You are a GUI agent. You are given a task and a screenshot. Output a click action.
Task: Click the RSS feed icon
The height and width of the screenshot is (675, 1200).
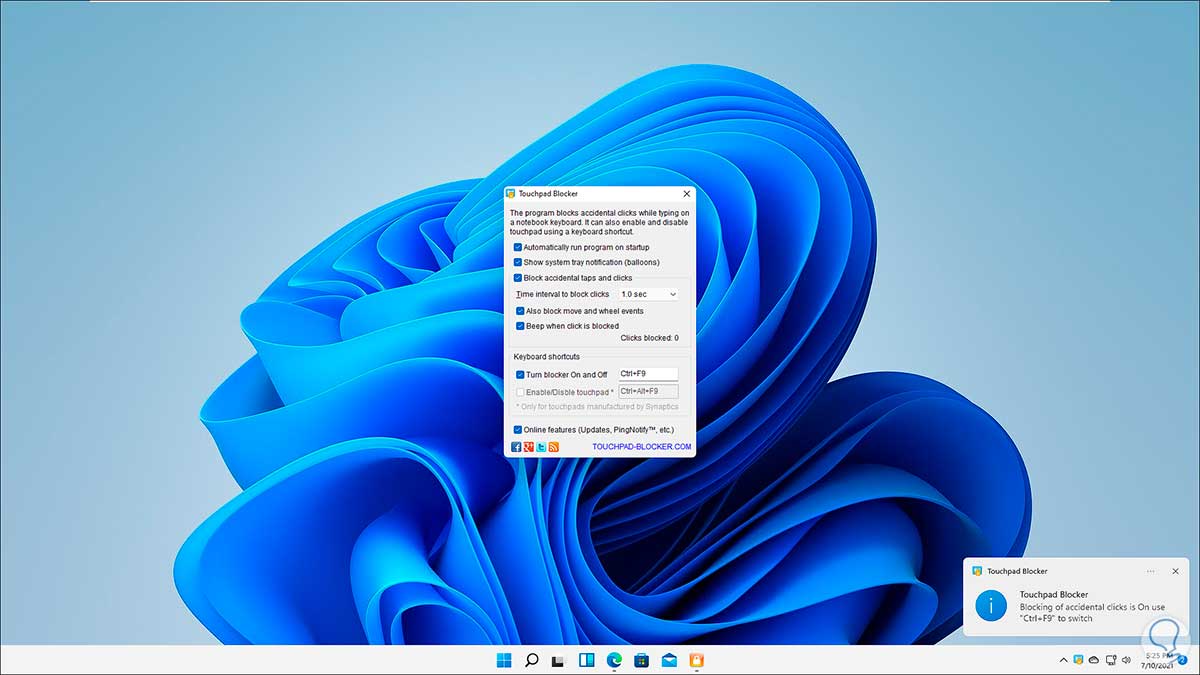coord(553,447)
